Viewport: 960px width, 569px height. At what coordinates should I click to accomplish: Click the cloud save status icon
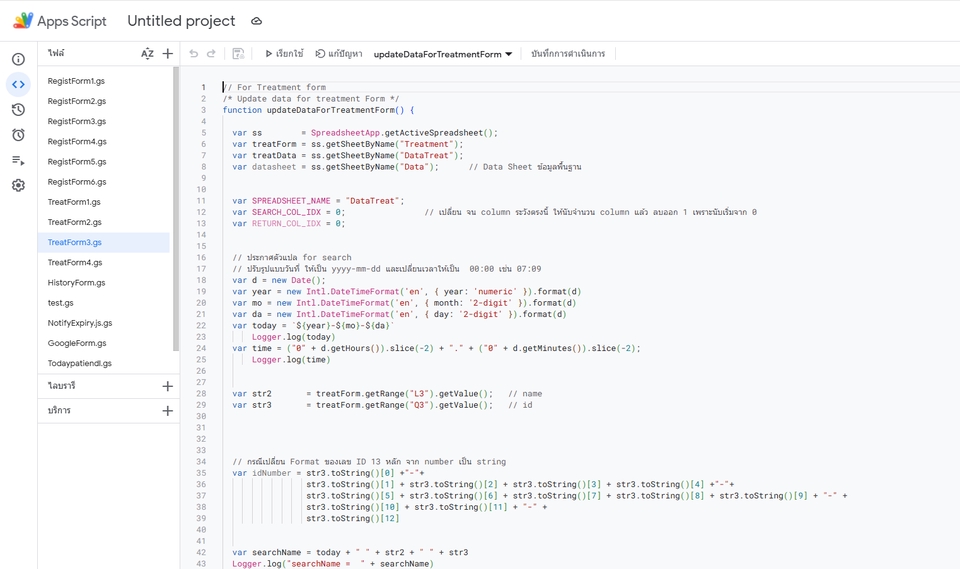point(257,21)
